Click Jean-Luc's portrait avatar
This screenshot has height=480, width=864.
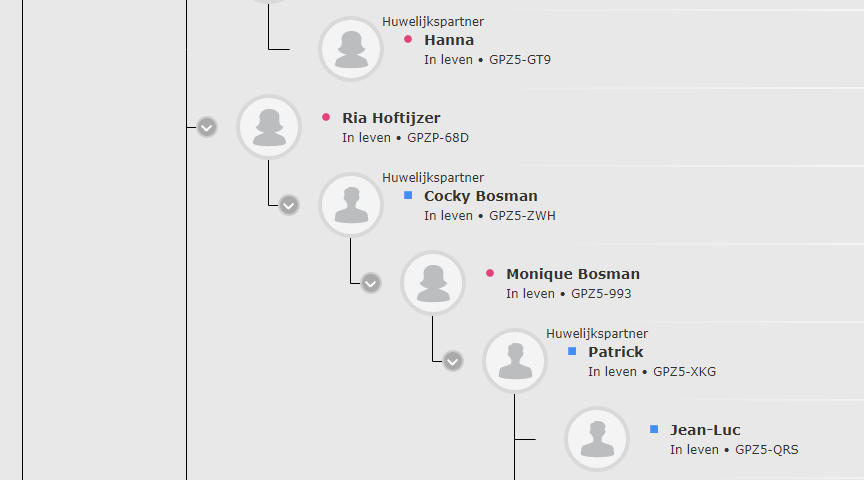coord(597,439)
